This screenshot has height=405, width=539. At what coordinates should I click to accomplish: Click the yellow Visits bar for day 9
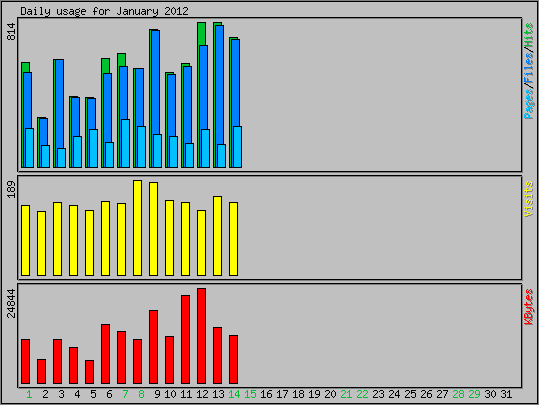[153, 229]
